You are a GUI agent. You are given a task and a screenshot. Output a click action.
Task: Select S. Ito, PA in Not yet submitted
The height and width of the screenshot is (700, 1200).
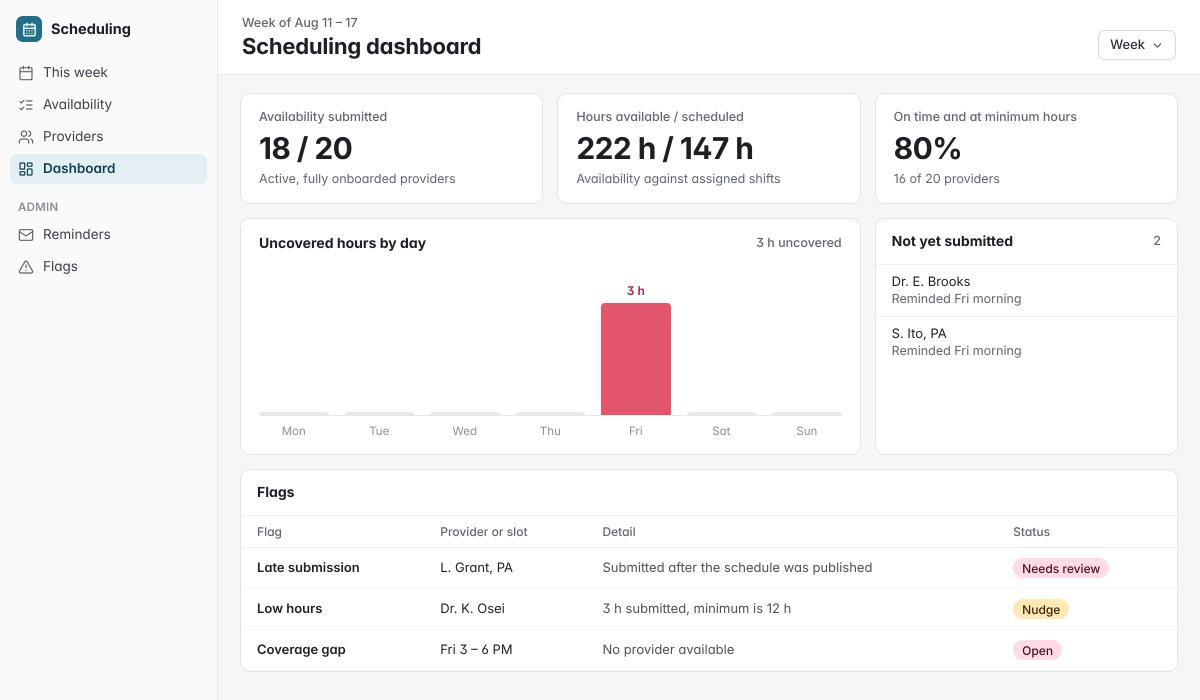[1026, 342]
